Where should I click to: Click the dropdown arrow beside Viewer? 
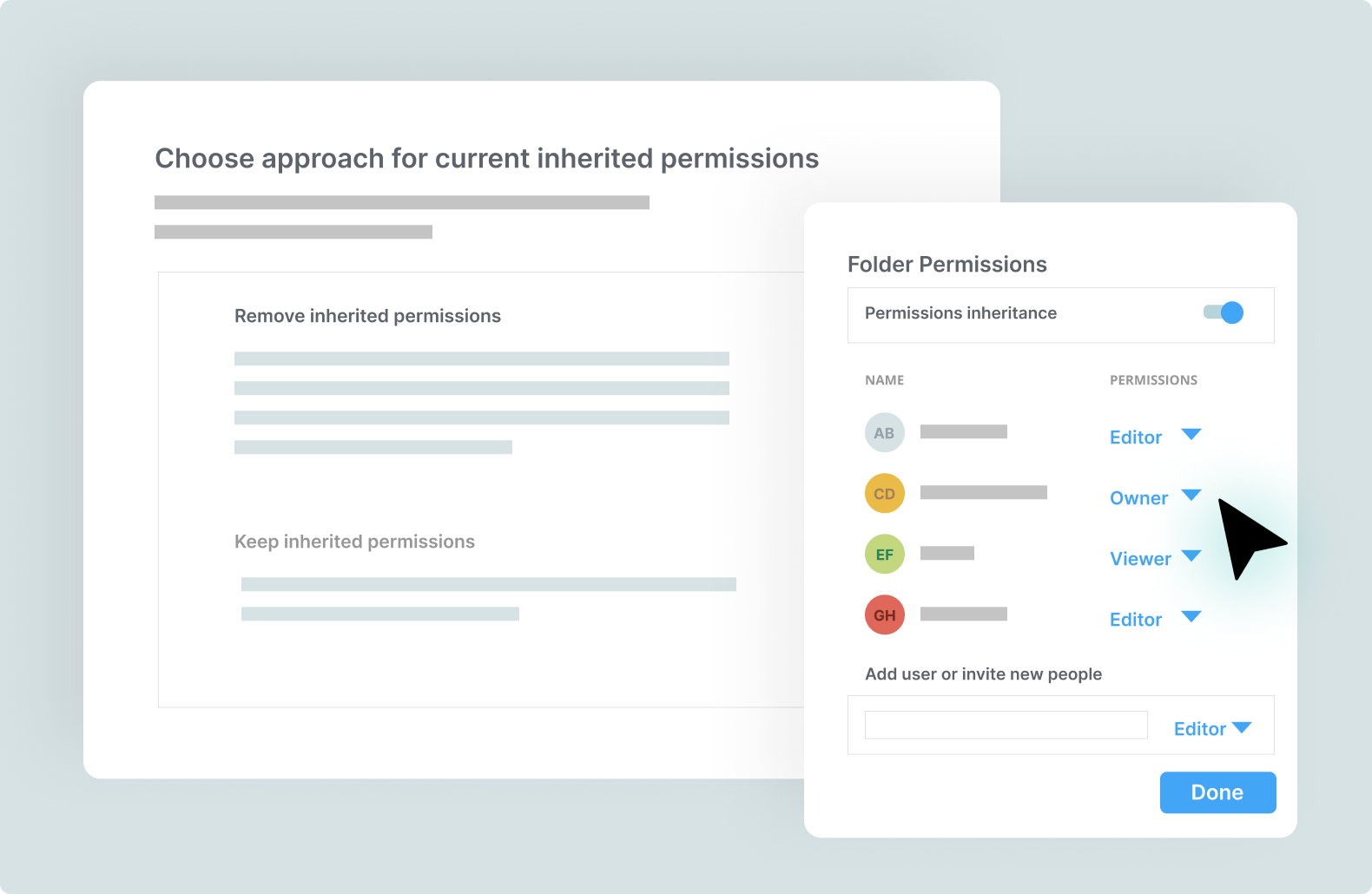tap(1191, 556)
